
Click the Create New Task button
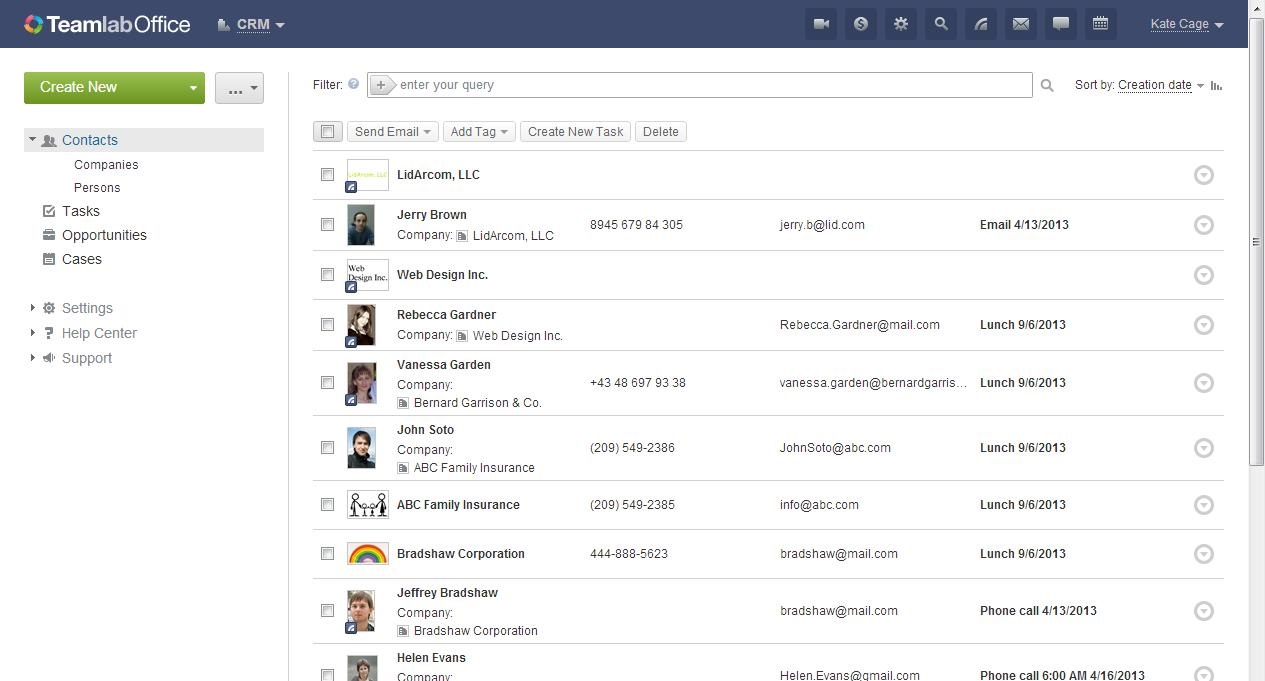tap(575, 132)
